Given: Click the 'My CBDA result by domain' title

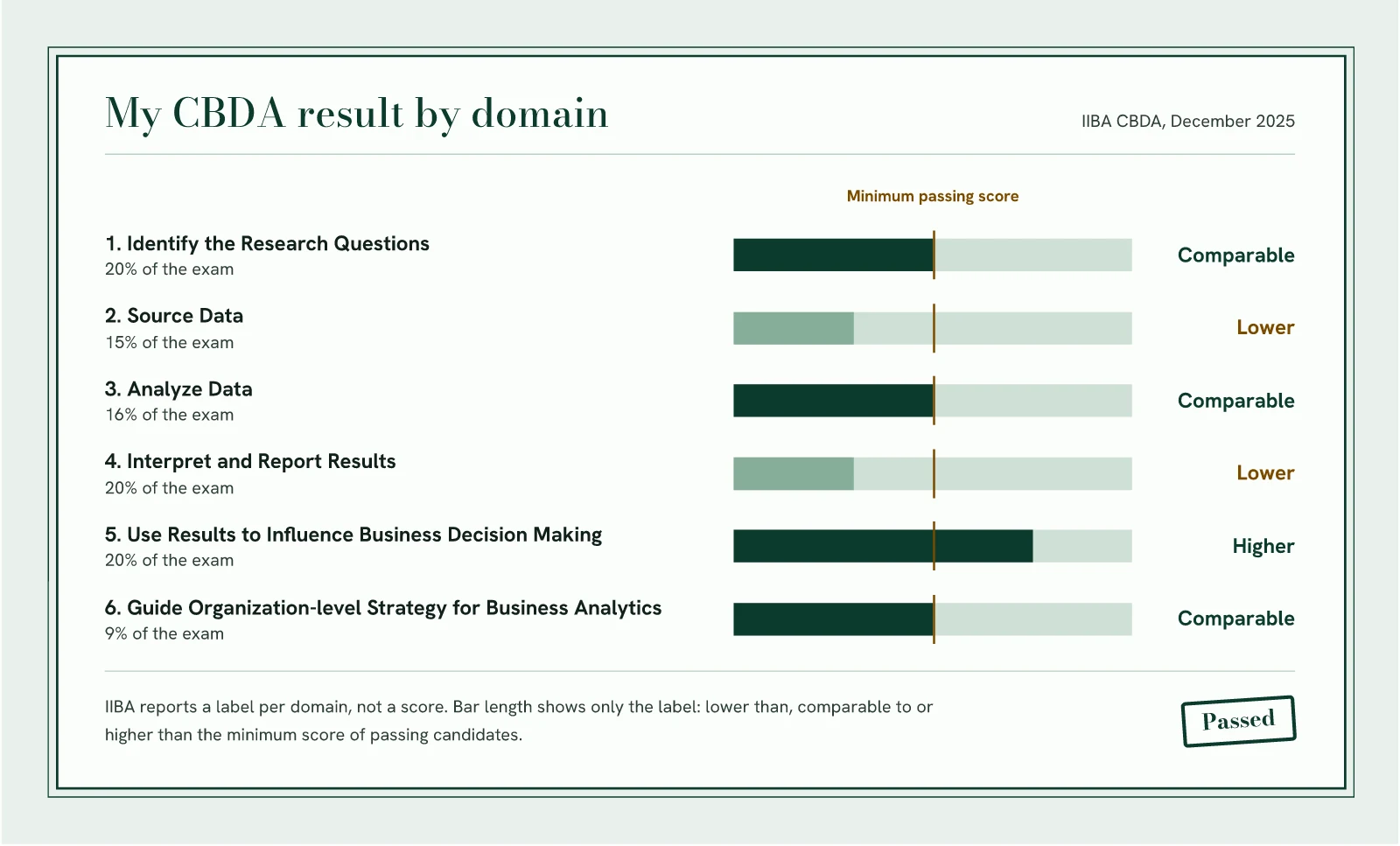Looking at the screenshot, I should 356,114.
